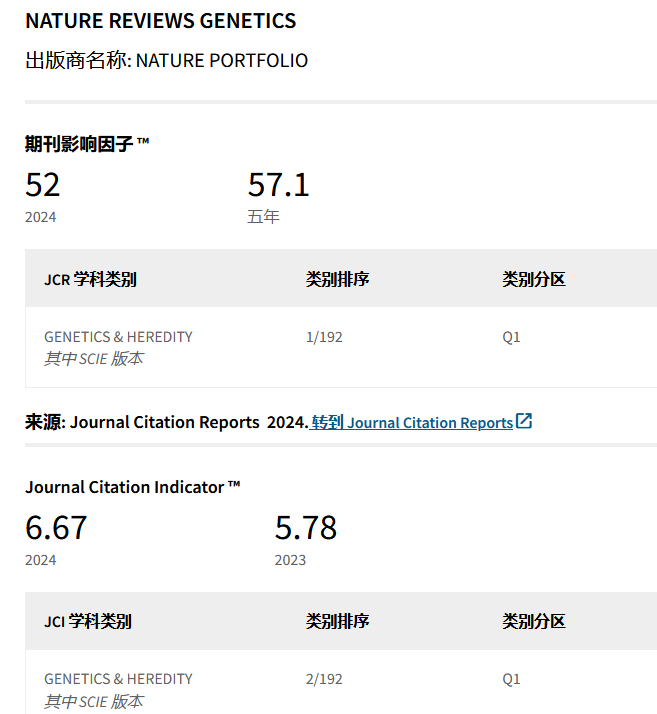Click the 2024 impact factor value 52
The height and width of the screenshot is (714, 657).
[43, 185]
